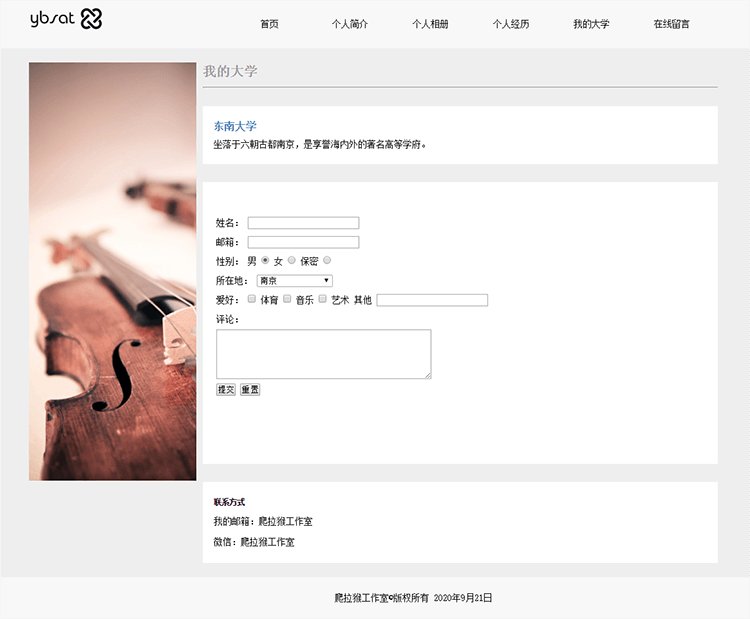Pick the 保密 gender radio button

(327, 260)
